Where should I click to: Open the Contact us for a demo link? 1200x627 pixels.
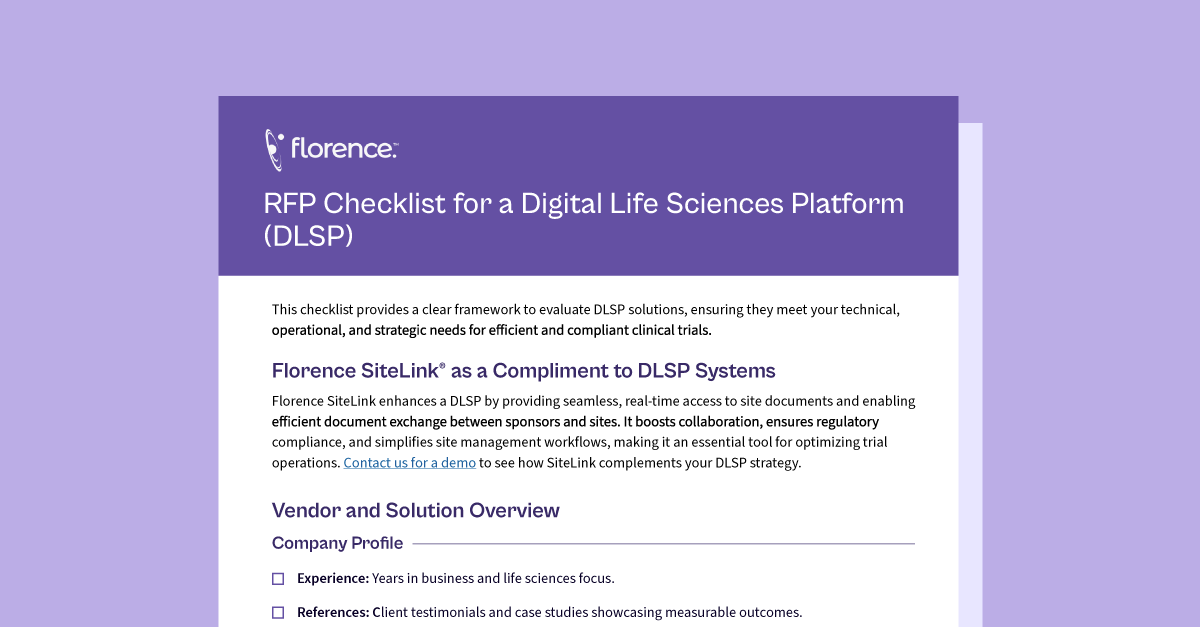click(x=410, y=463)
